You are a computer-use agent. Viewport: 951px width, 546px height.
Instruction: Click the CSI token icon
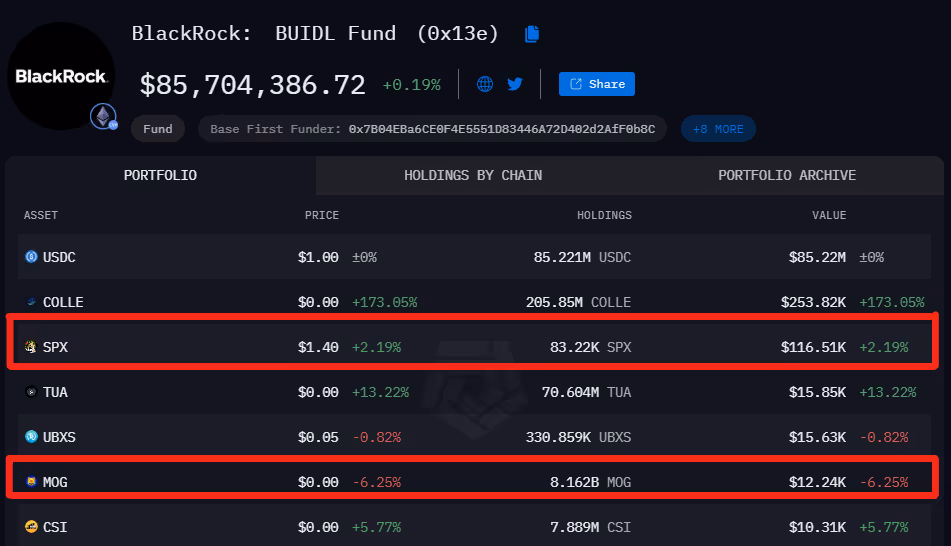[x=31, y=527]
